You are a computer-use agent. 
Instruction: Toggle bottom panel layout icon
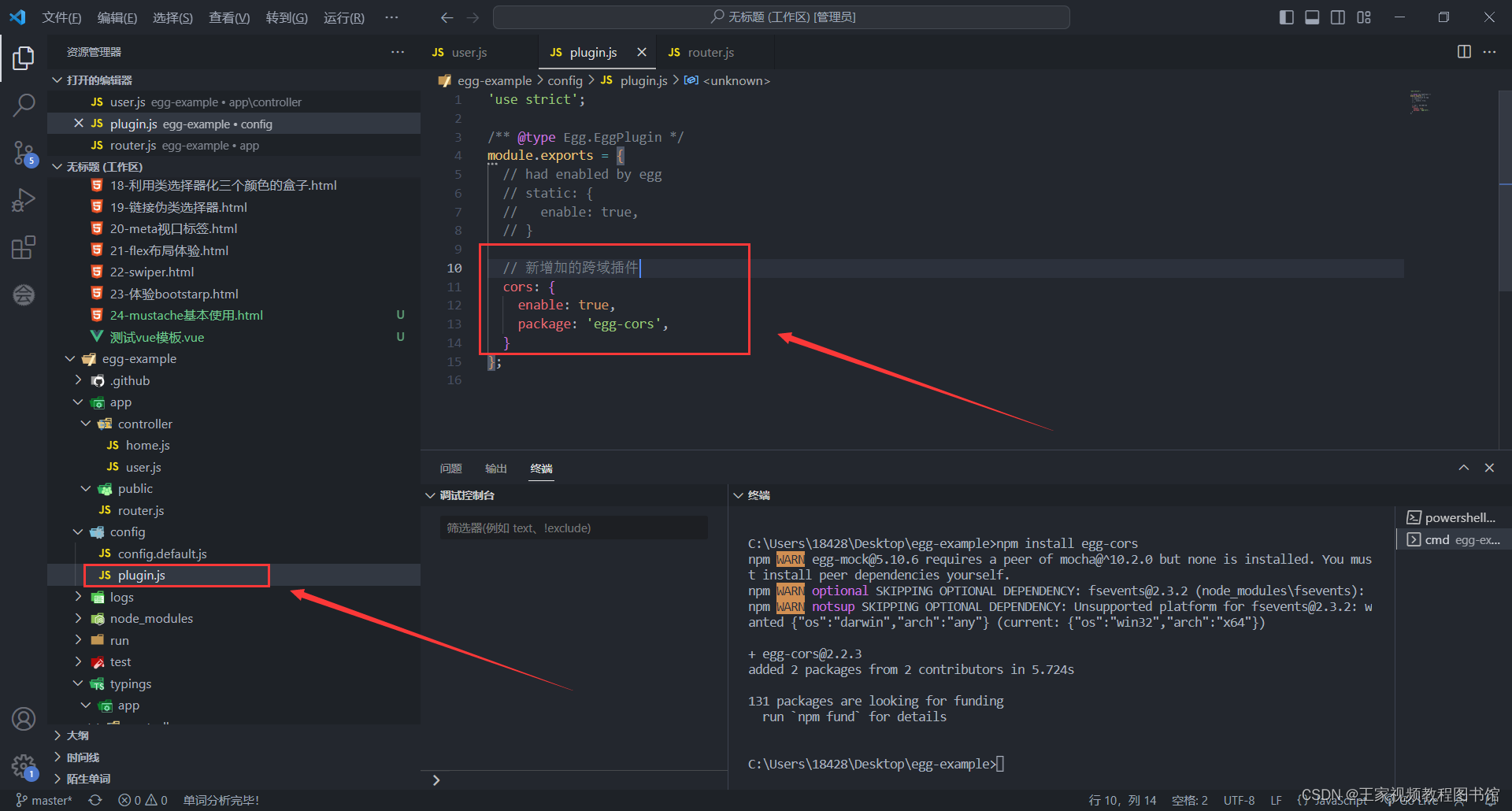1312,17
